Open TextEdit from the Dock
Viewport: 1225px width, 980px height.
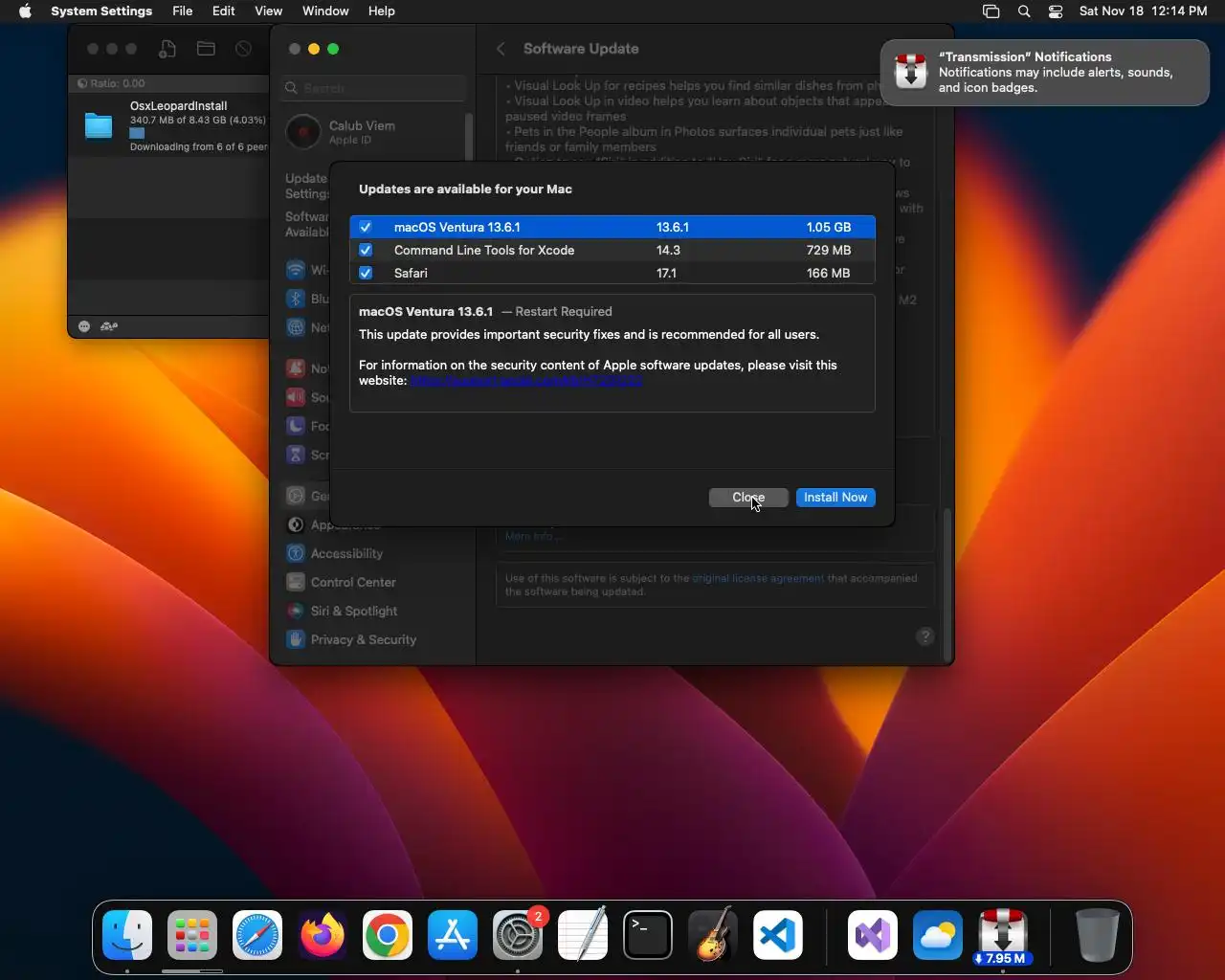pos(583,935)
